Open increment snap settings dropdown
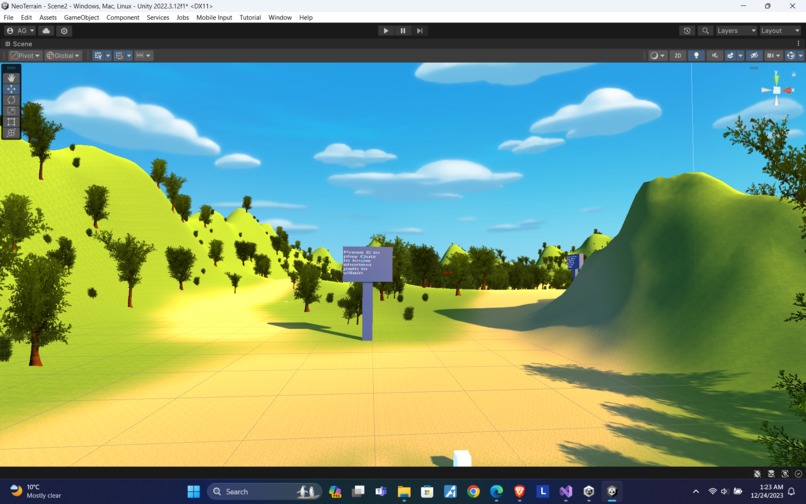Image resolution: width=806 pixels, height=504 pixels. 143,56
